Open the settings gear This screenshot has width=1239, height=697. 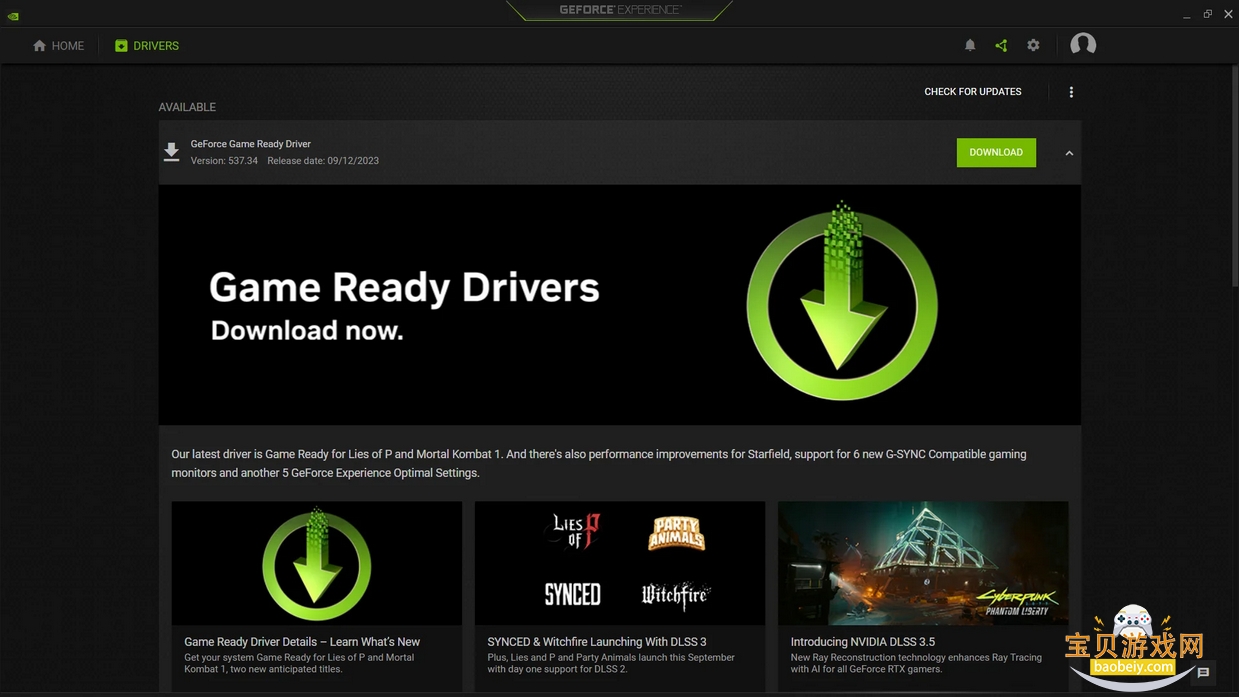click(x=1033, y=45)
